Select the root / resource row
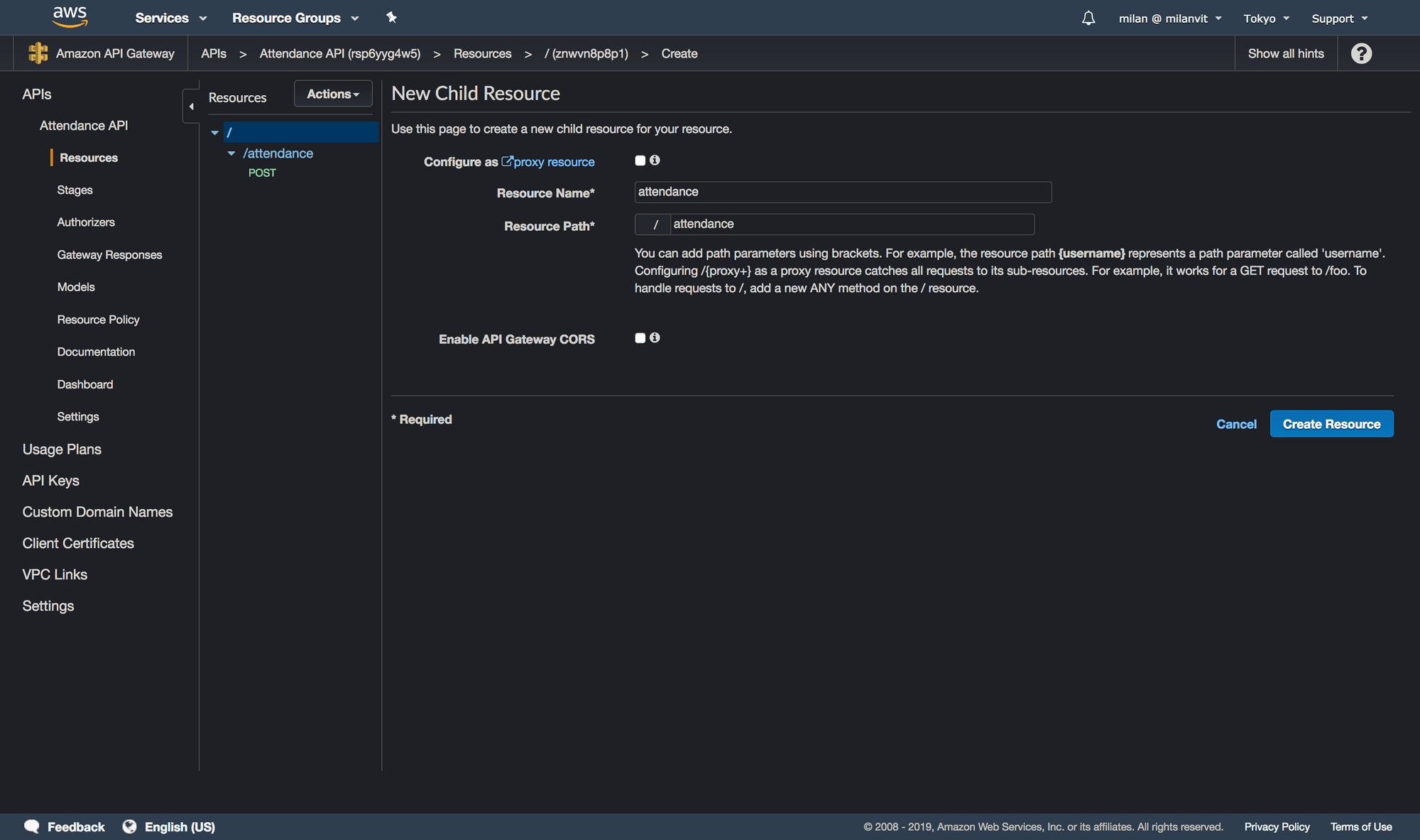This screenshot has height=840, width=1420. [x=301, y=132]
